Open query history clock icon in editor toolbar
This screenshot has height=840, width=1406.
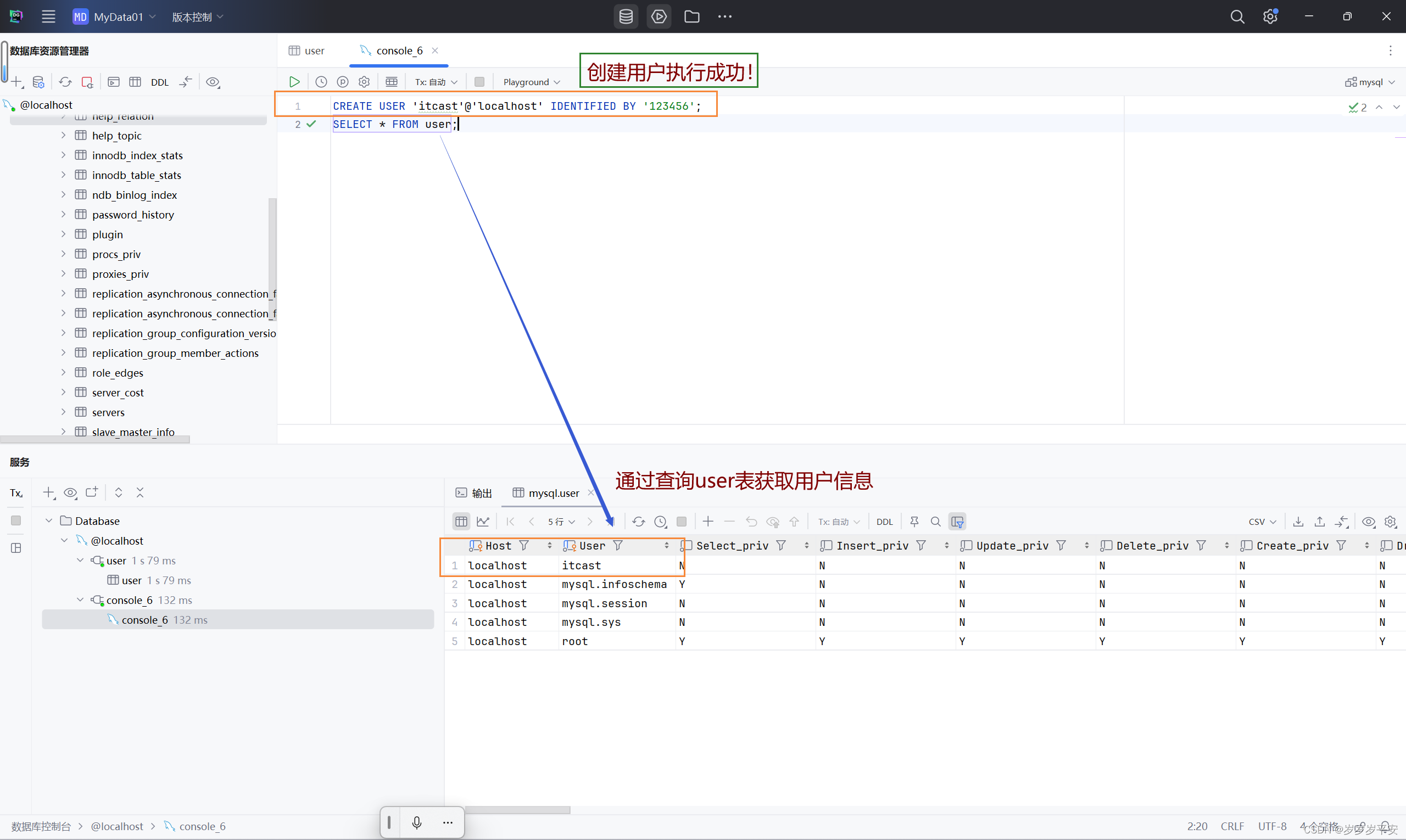pyautogui.click(x=321, y=82)
